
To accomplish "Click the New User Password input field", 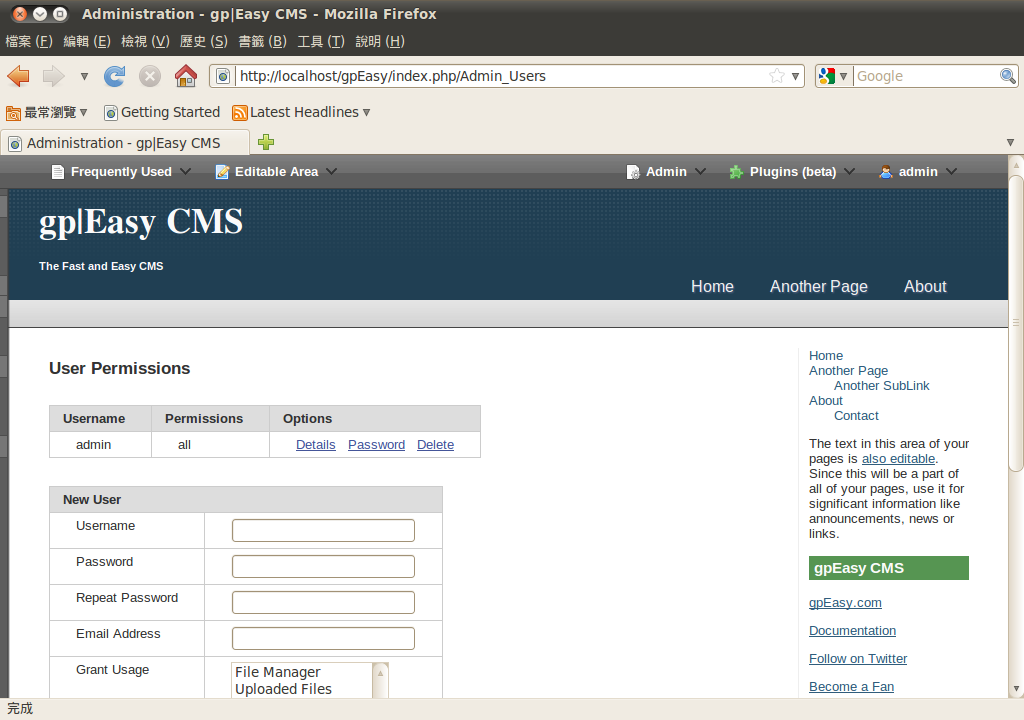I will [x=323, y=566].
